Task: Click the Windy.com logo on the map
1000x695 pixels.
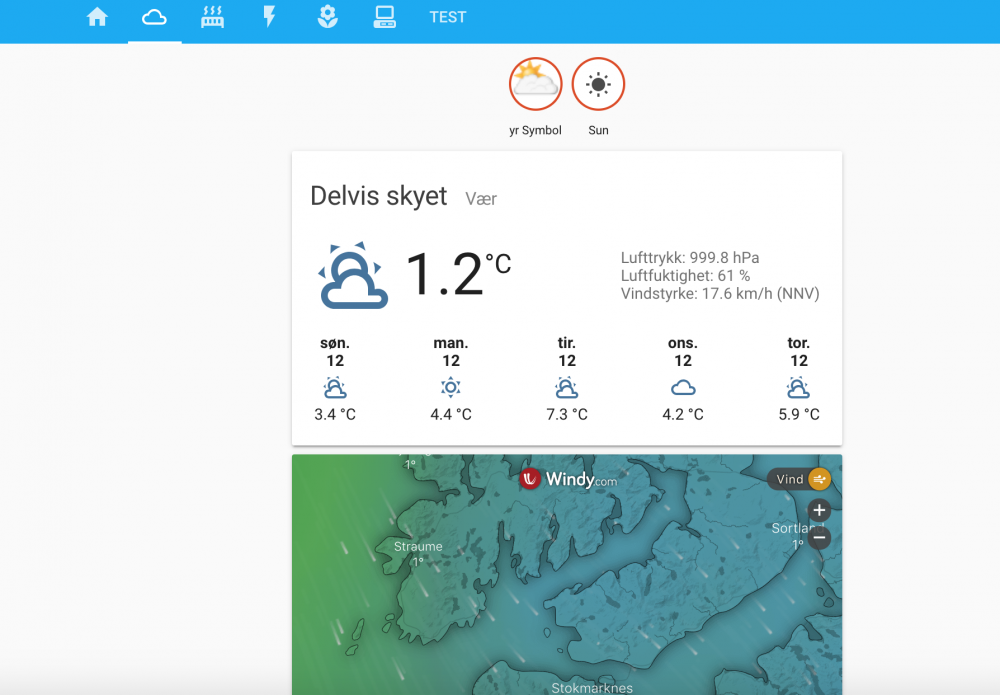Action: coord(568,479)
